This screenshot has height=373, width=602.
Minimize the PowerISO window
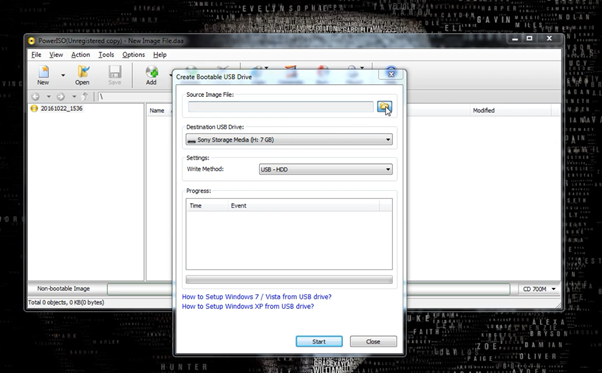(515, 38)
